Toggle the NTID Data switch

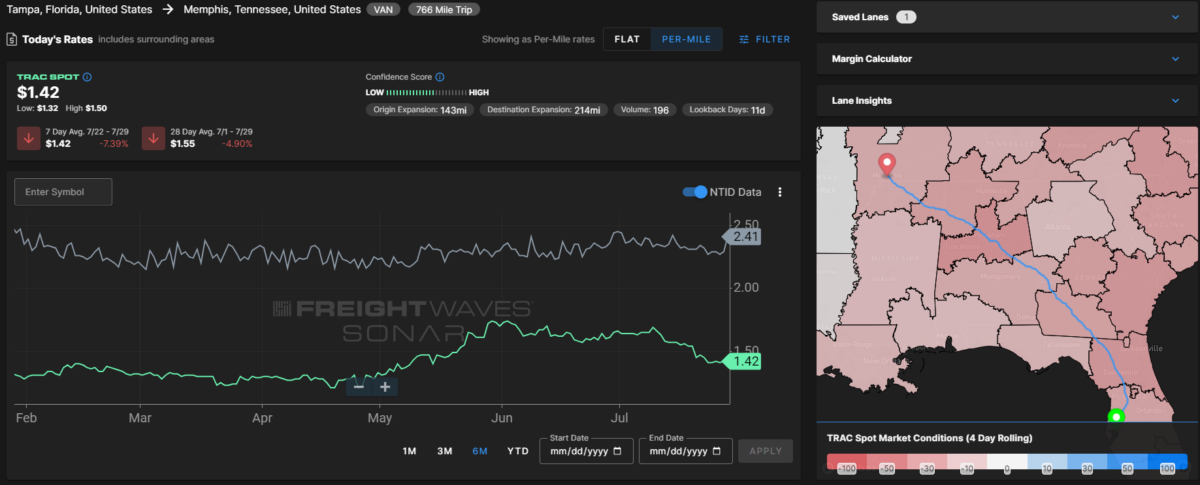(x=695, y=192)
